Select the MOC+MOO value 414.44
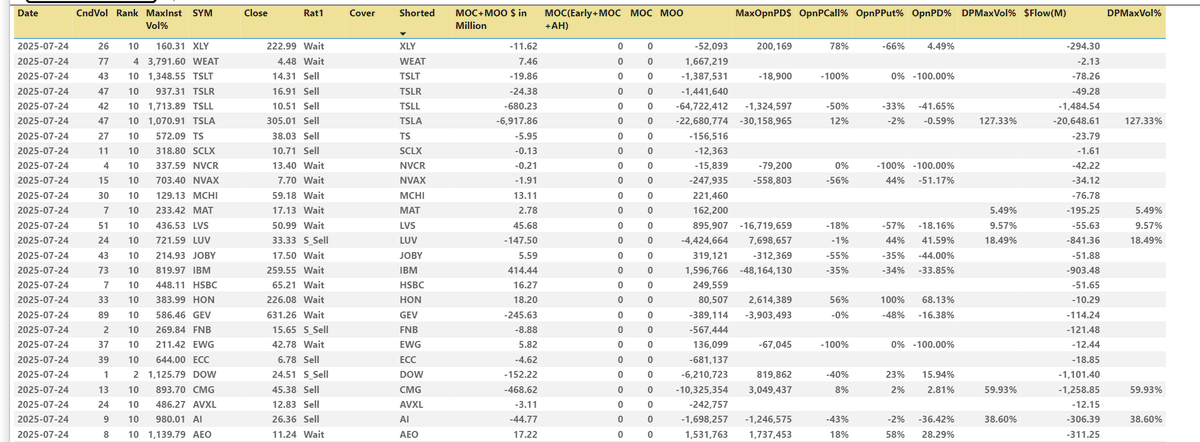The width and height of the screenshot is (1200, 442). [x=521, y=270]
